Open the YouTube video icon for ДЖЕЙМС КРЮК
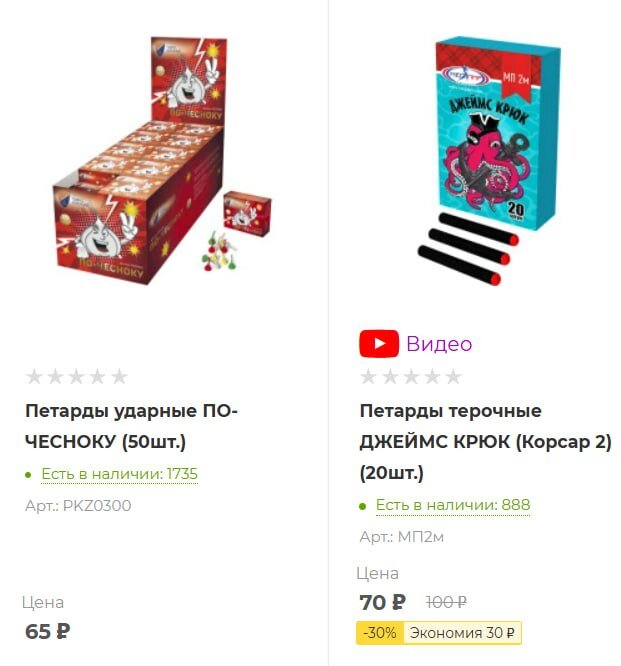The width and height of the screenshot is (621, 666). point(378,343)
